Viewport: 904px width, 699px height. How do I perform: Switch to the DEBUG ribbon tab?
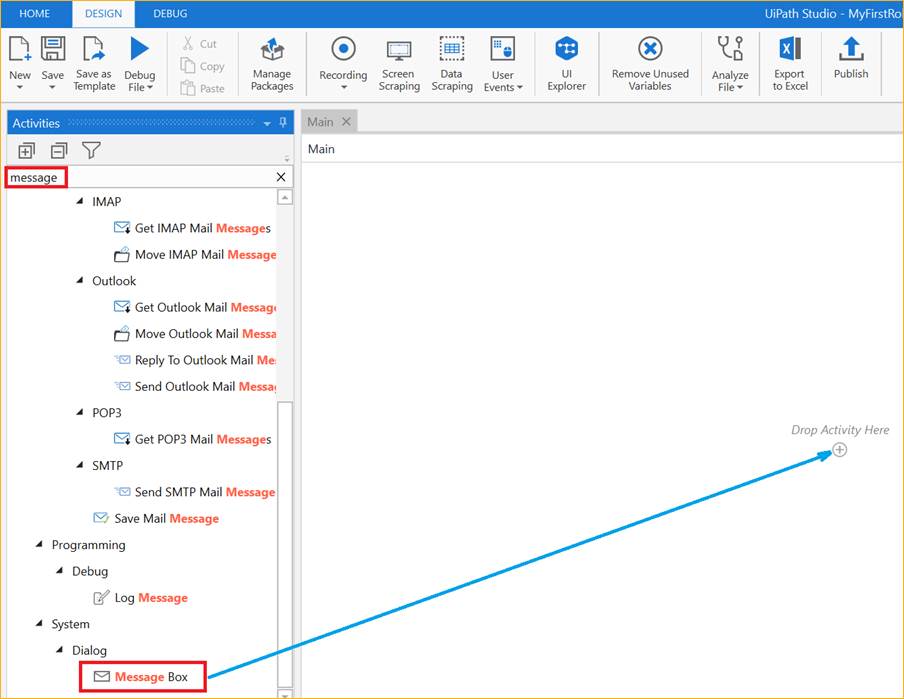point(170,14)
